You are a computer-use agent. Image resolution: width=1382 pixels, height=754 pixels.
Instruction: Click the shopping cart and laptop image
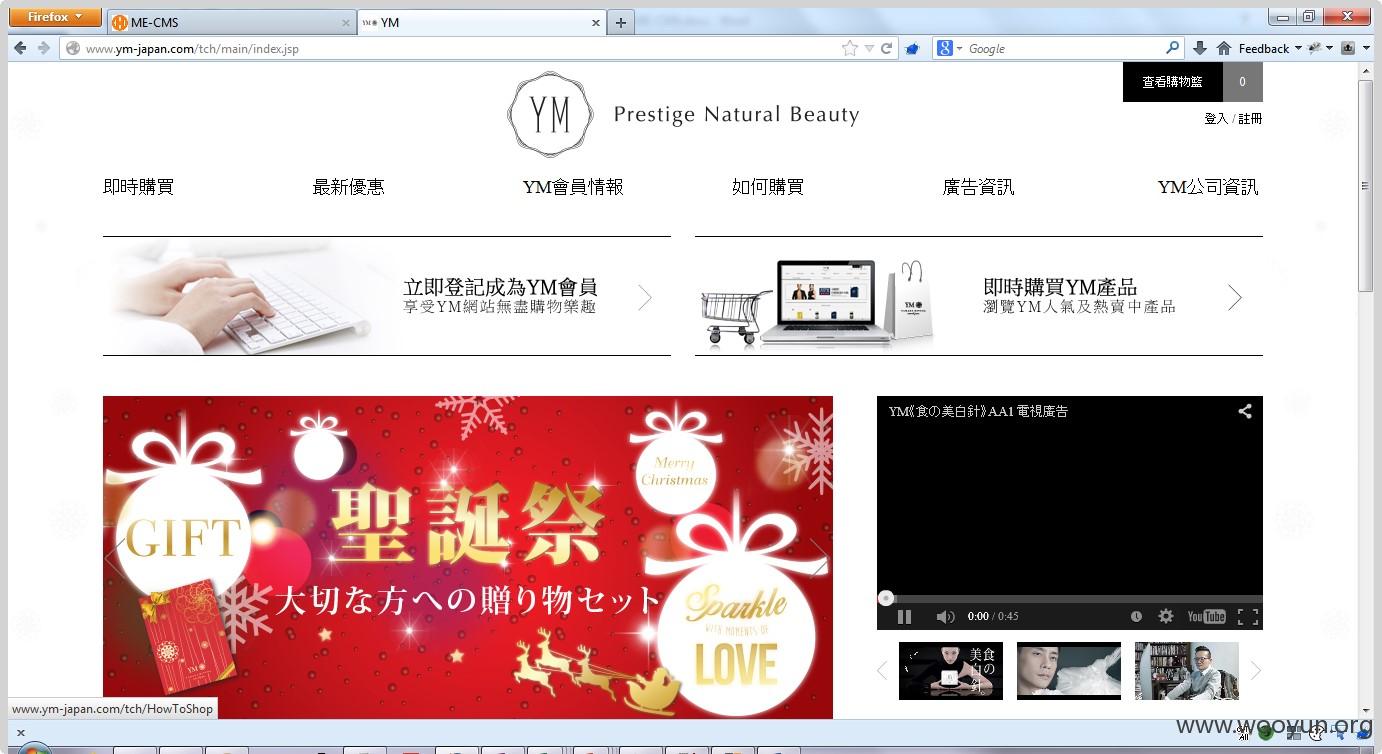pyautogui.click(x=818, y=303)
